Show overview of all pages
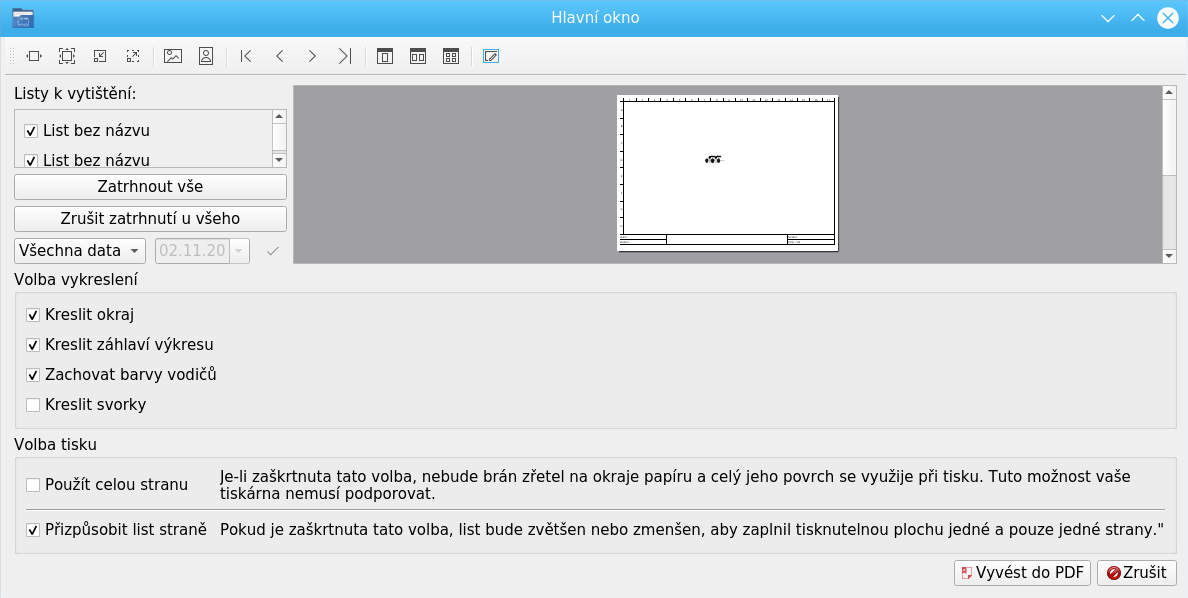The image size is (1188, 598). click(451, 56)
